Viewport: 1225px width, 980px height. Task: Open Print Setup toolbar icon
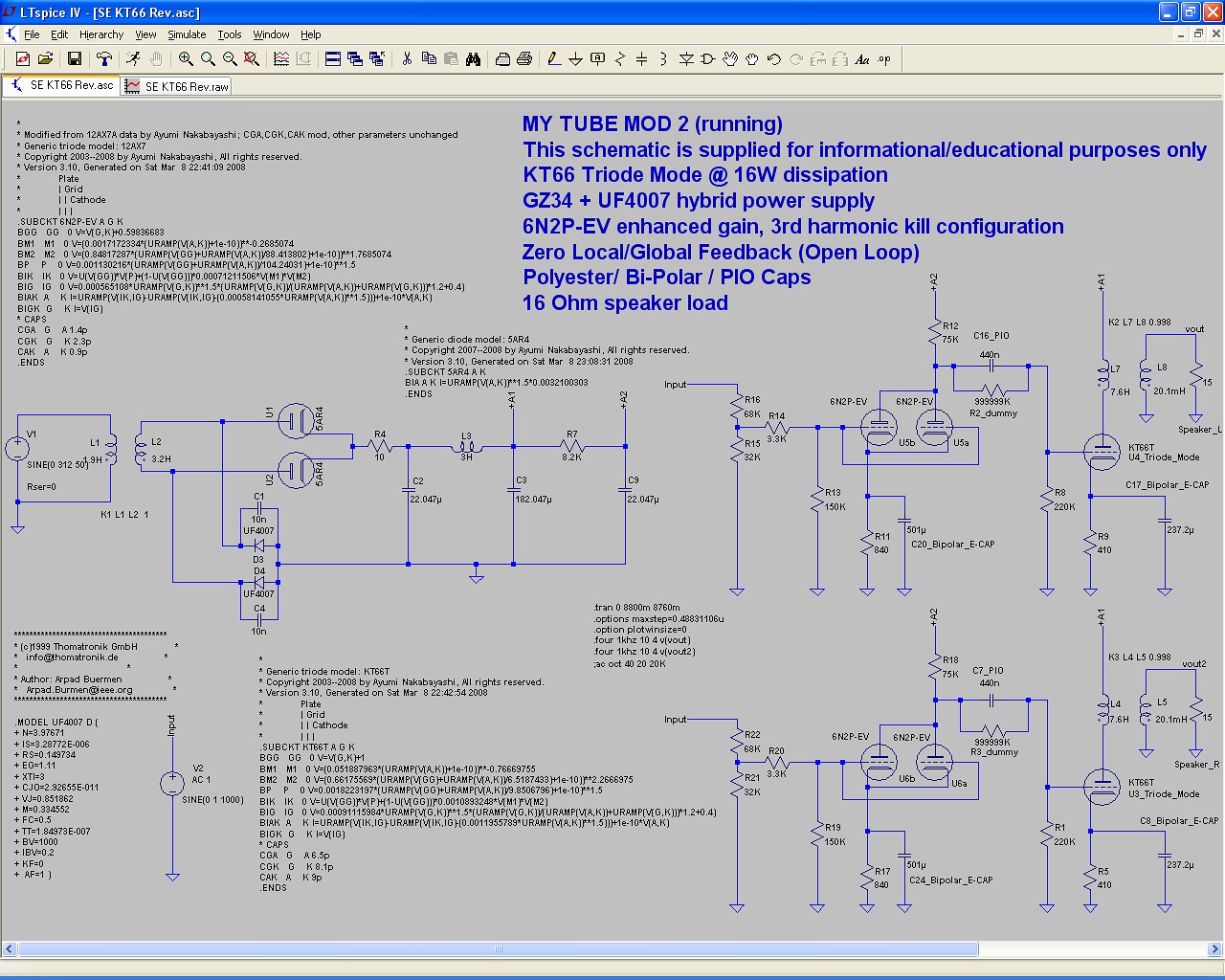click(502, 59)
